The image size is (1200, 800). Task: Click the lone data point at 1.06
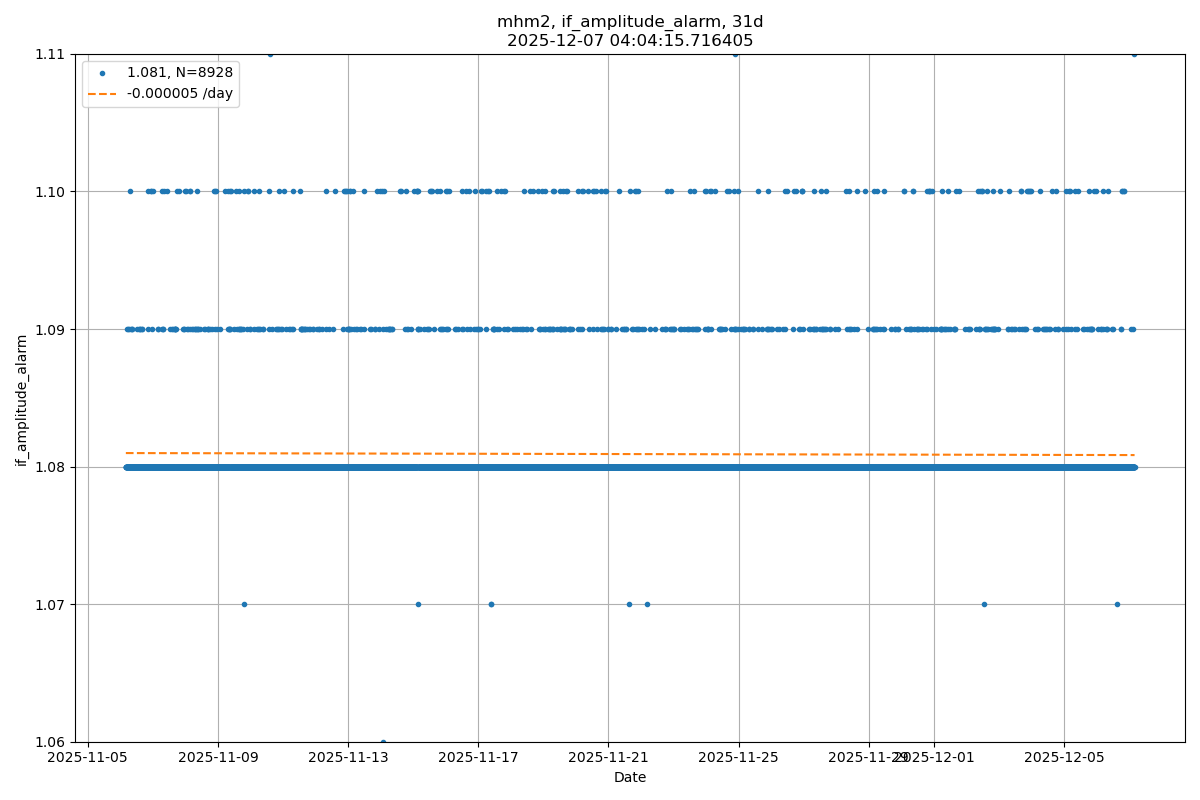click(x=383, y=742)
